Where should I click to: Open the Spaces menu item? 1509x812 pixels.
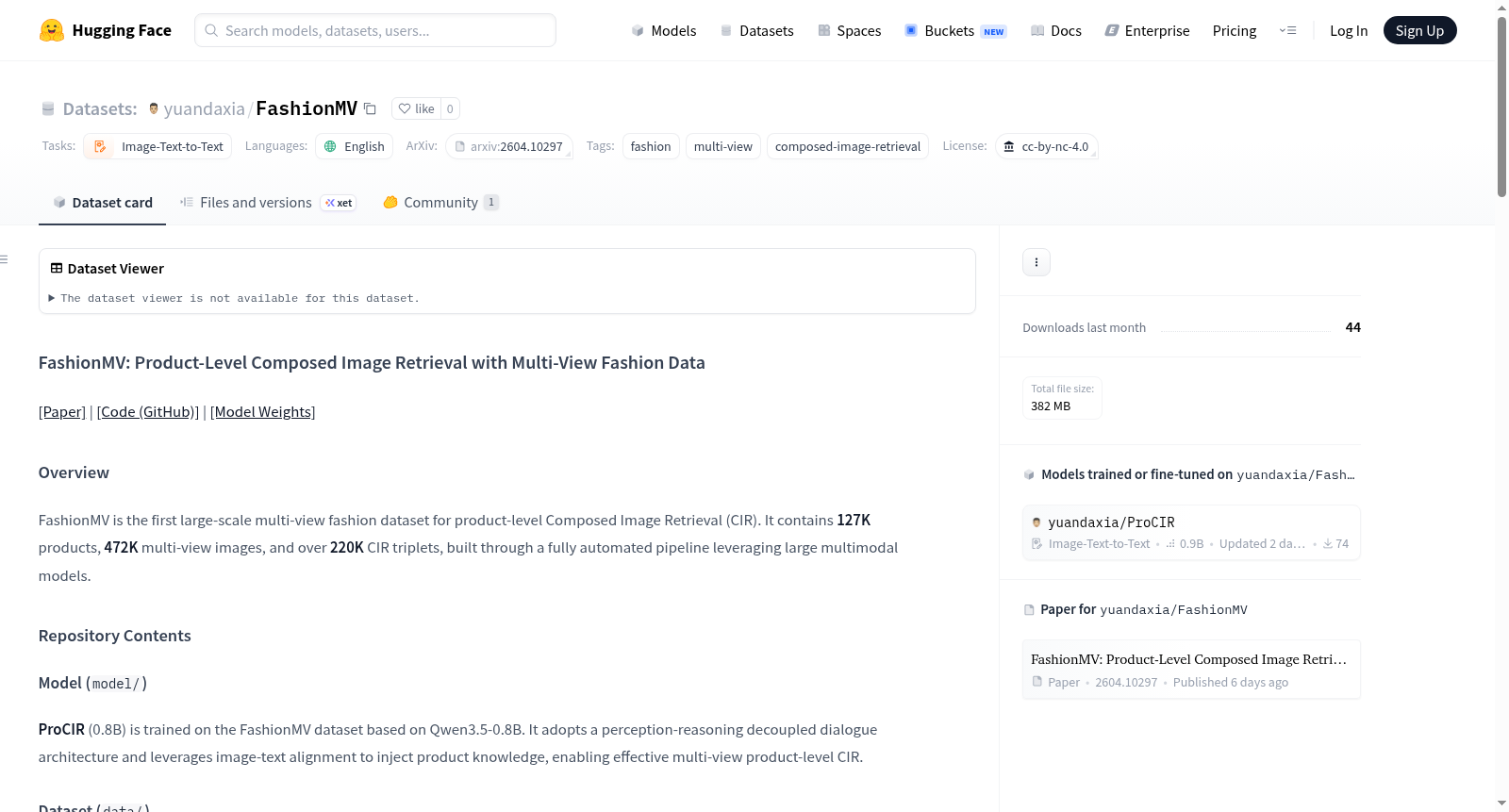coord(850,30)
